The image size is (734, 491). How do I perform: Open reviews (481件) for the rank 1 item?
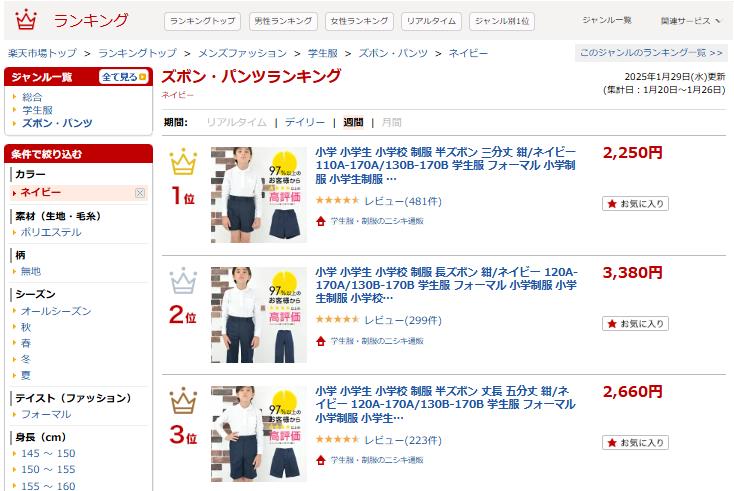point(403,201)
